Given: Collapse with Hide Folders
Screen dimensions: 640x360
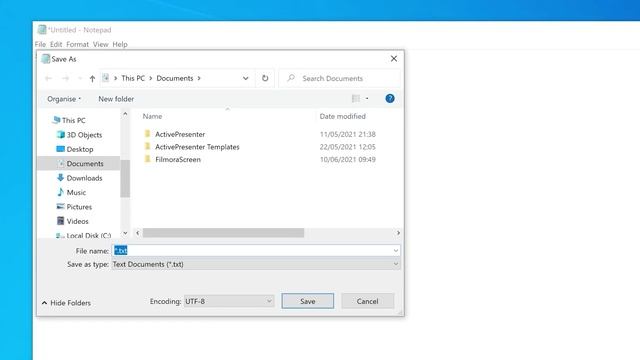Looking at the screenshot, I should click(x=66, y=303).
